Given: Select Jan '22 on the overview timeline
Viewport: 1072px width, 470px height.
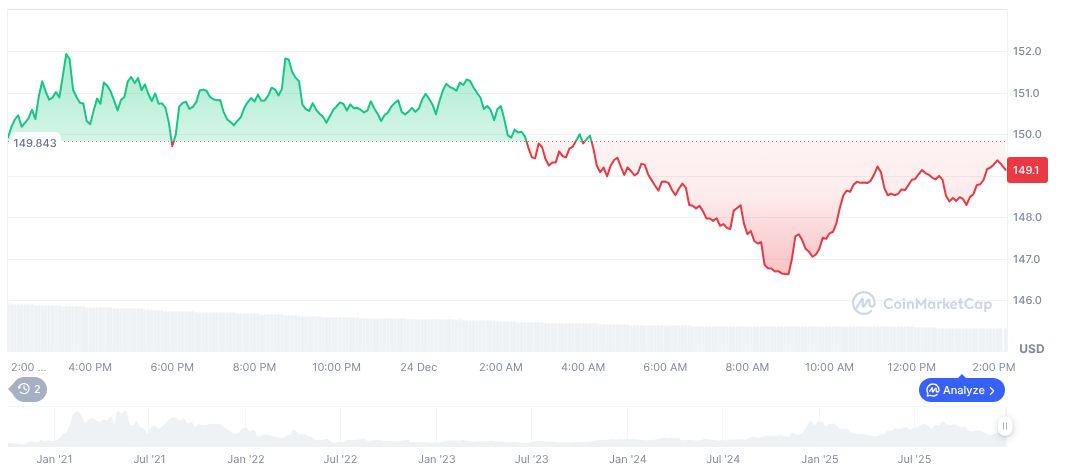Looking at the screenshot, I should click(245, 459).
